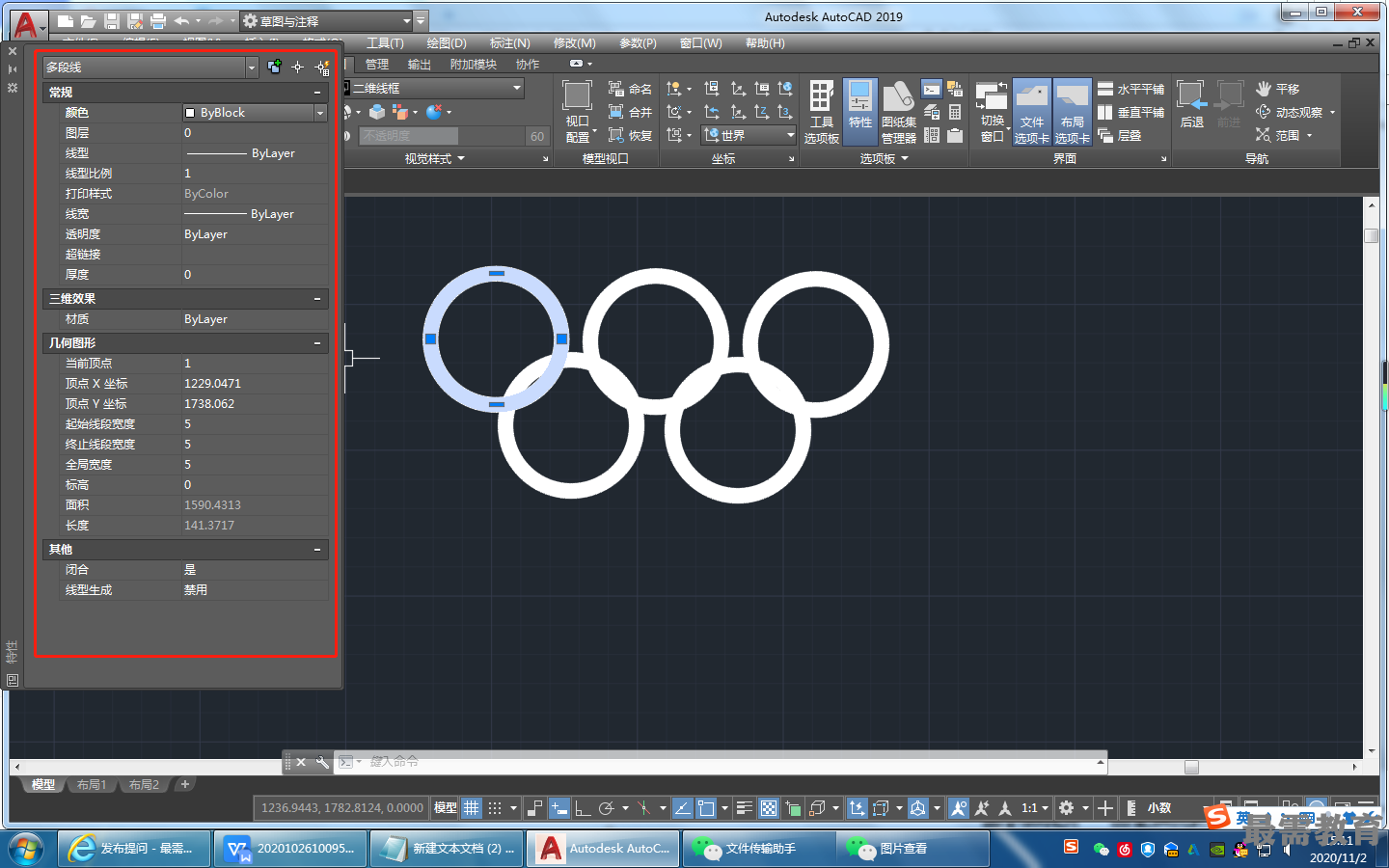The image size is (1389, 868).
Task: Toggle 2D object snap in status bar
Action: [707, 808]
